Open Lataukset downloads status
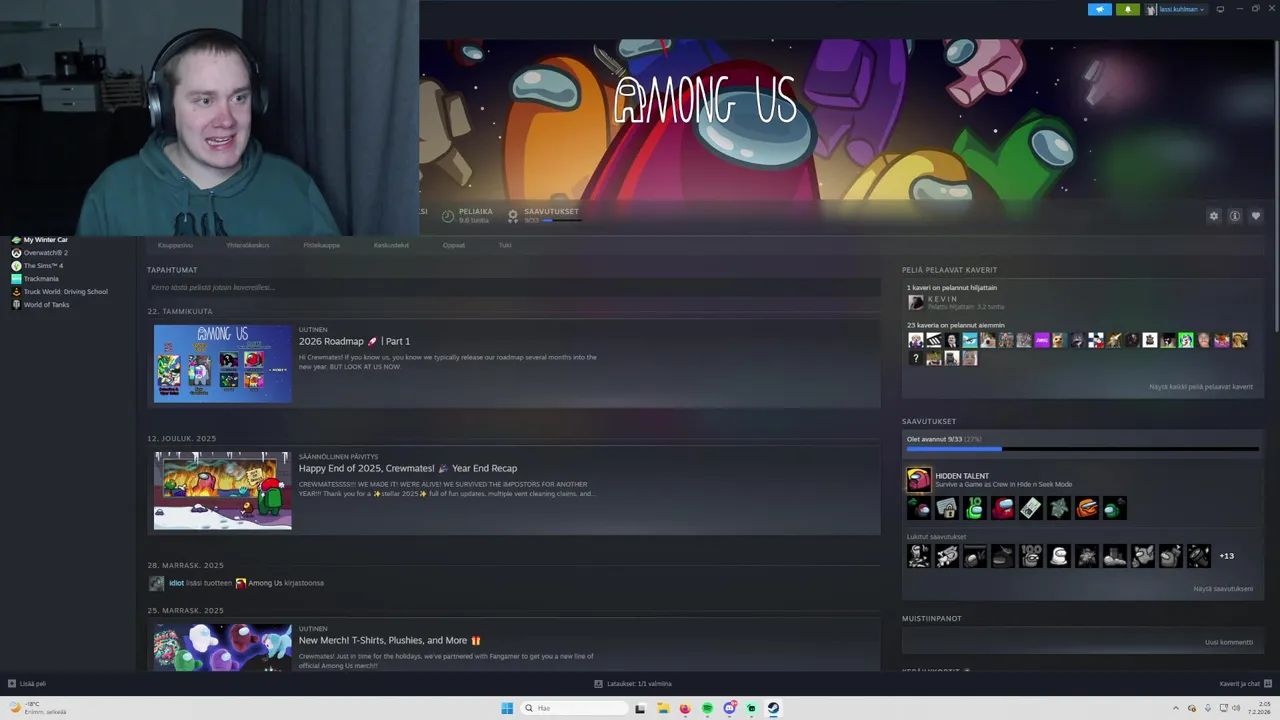This screenshot has width=1280, height=720. click(633, 684)
